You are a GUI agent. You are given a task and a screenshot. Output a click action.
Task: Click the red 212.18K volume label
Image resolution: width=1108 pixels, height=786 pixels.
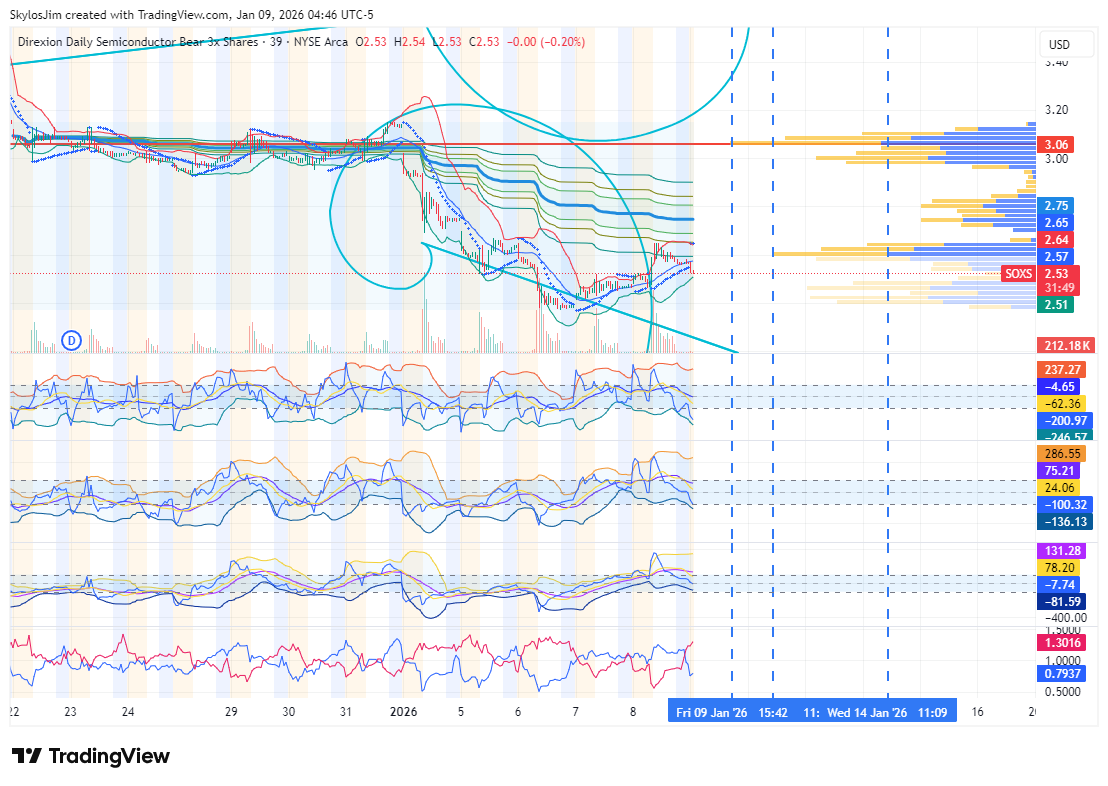coord(1066,346)
